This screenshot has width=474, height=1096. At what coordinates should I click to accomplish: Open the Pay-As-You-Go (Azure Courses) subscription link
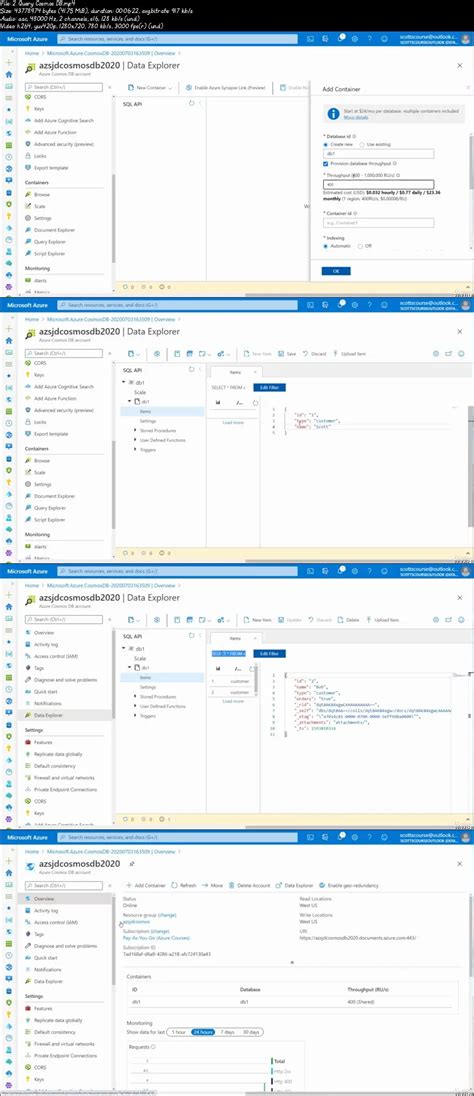156,938
